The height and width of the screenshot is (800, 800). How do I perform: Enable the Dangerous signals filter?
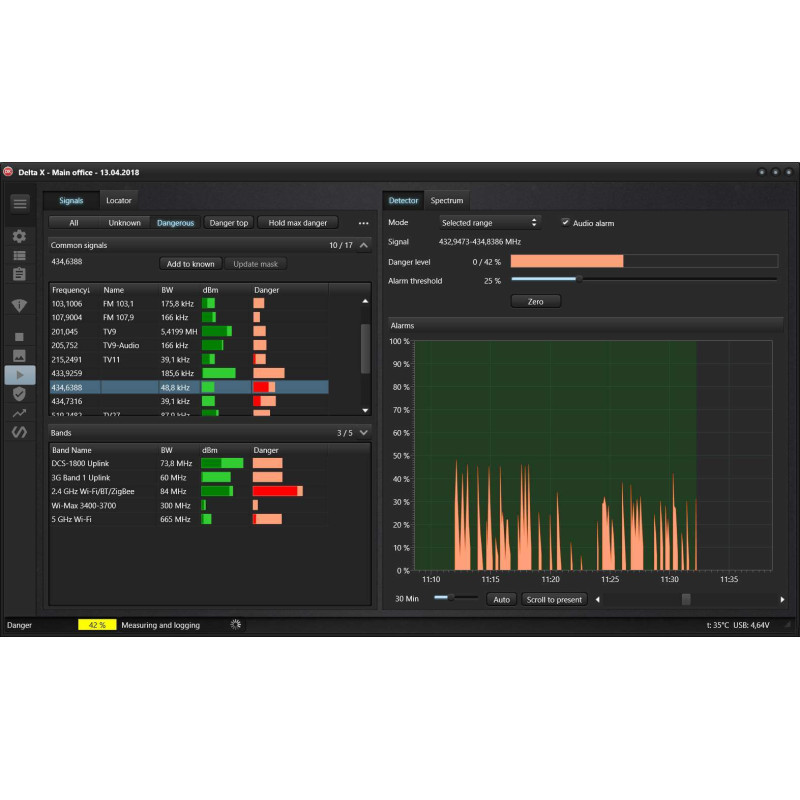[x=176, y=223]
